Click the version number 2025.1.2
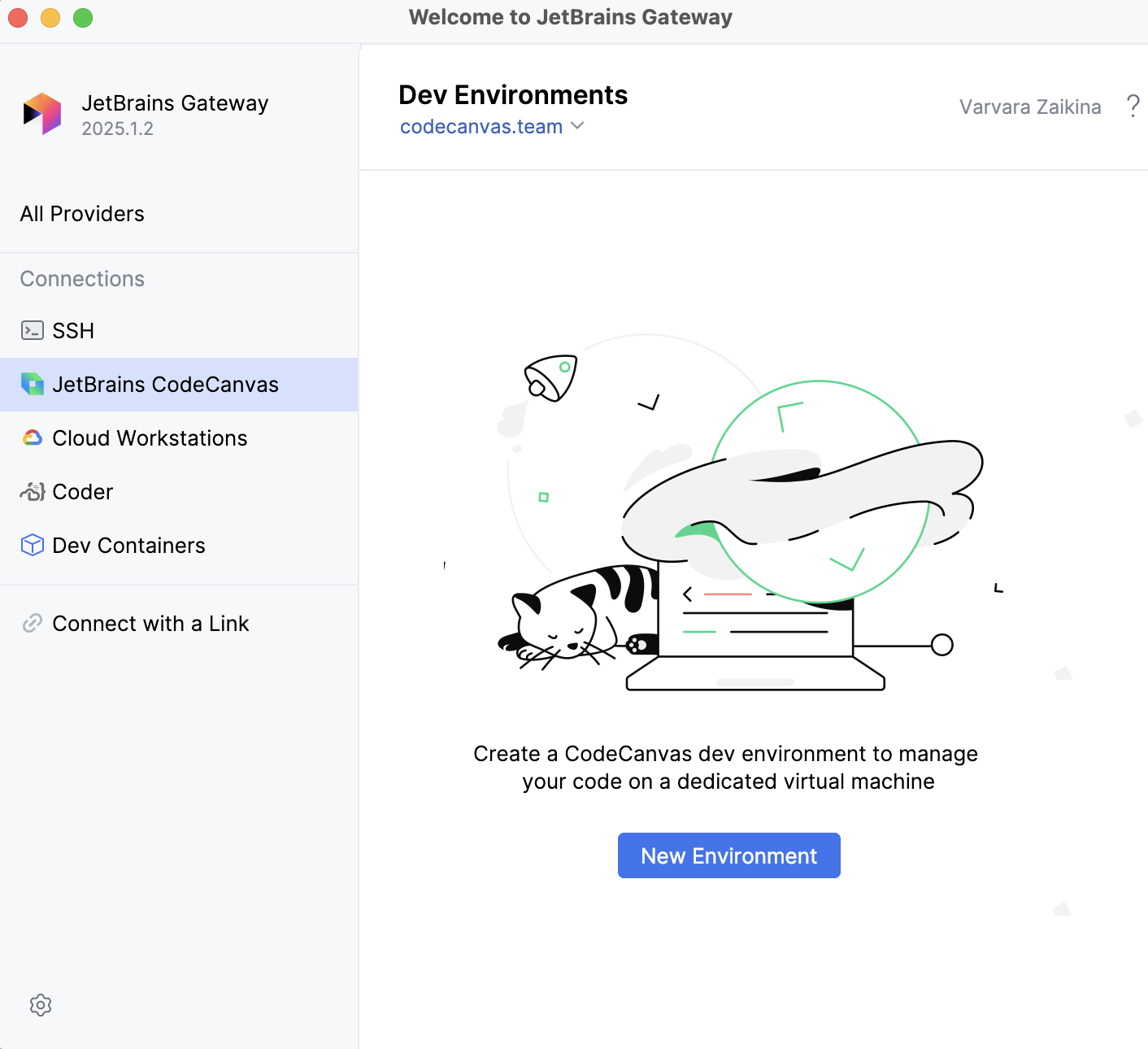 (117, 128)
